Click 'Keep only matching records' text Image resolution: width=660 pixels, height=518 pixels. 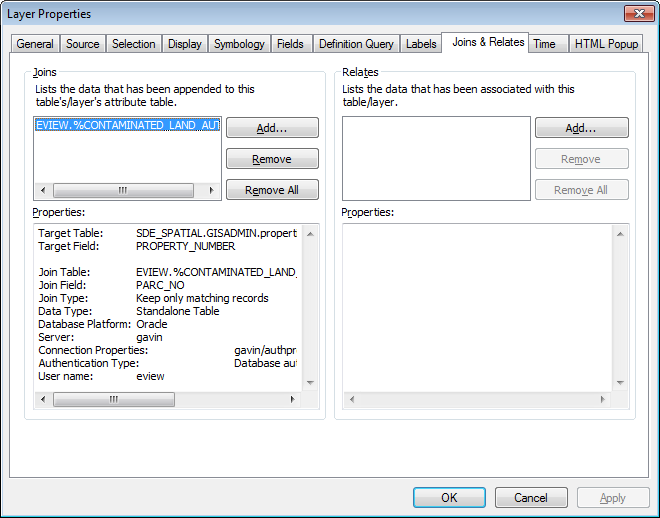pos(202,298)
